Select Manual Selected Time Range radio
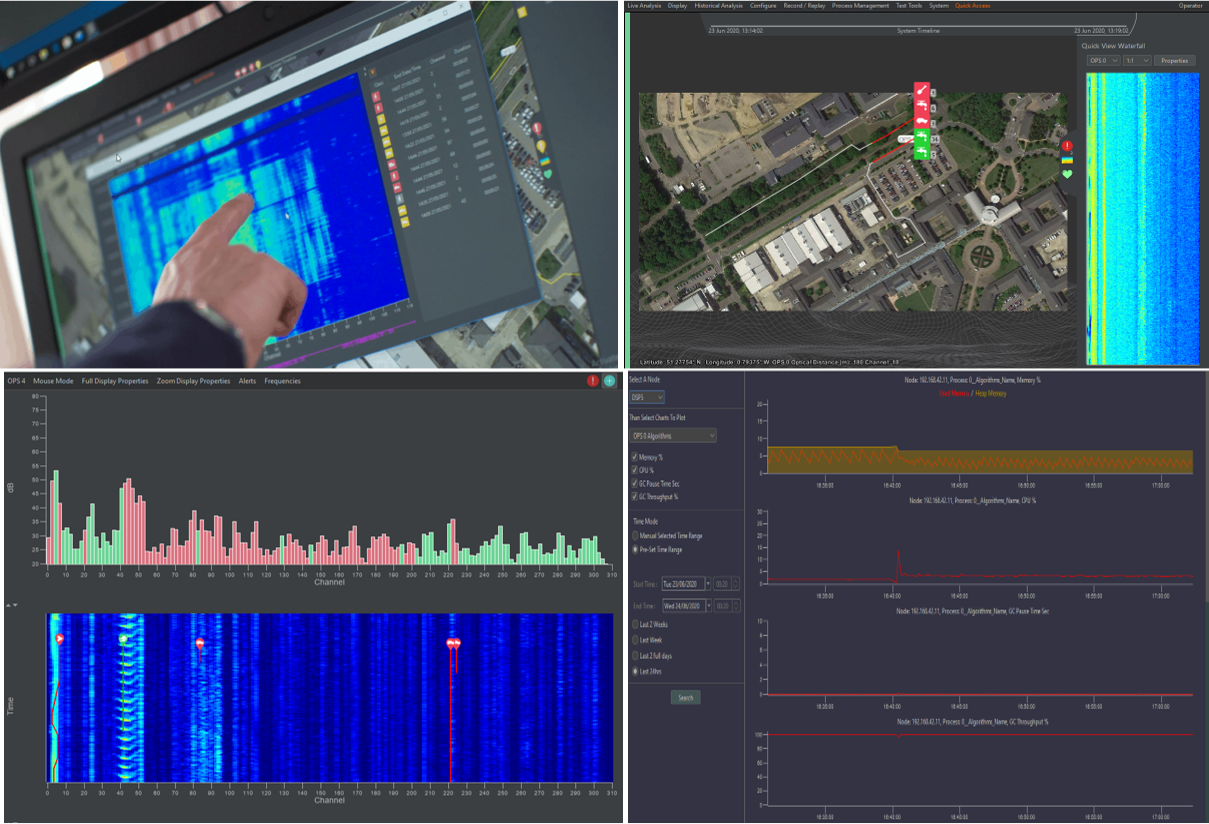 (635, 536)
